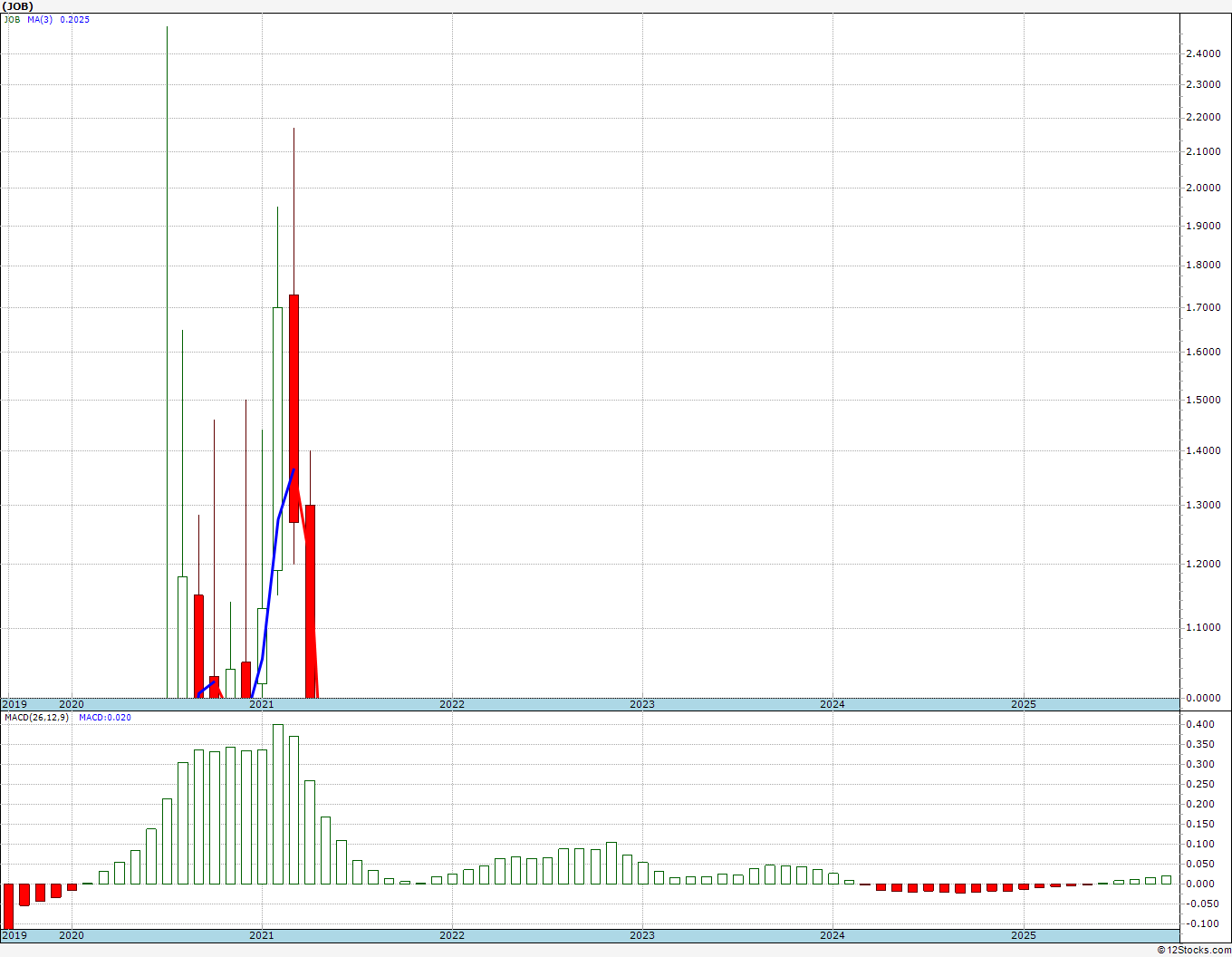The height and width of the screenshot is (957, 1232).
Task: Click 2019 on the MACD panel time axis
Action: (x=14, y=935)
